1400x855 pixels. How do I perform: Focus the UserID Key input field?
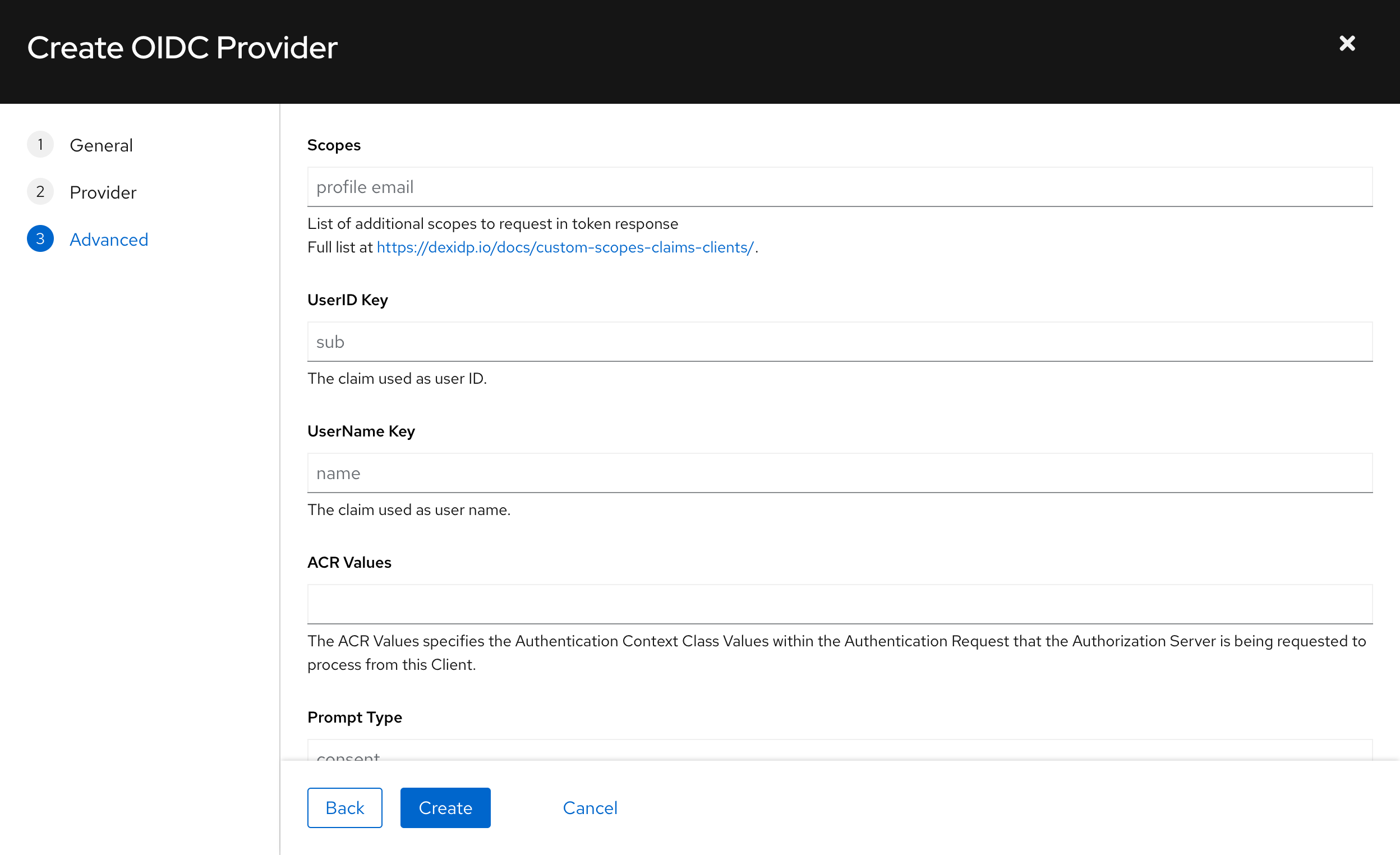[x=840, y=342]
